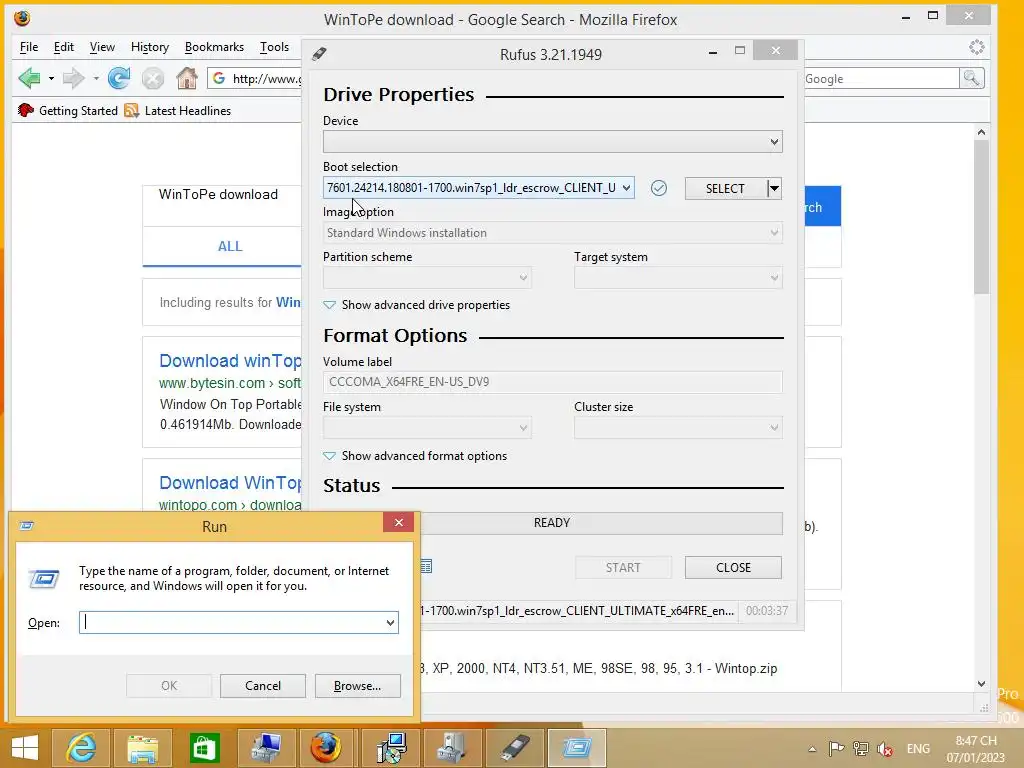Click the ISO checksum checkmark icon in Rufus
The width and height of the screenshot is (1024, 768).
tap(659, 188)
